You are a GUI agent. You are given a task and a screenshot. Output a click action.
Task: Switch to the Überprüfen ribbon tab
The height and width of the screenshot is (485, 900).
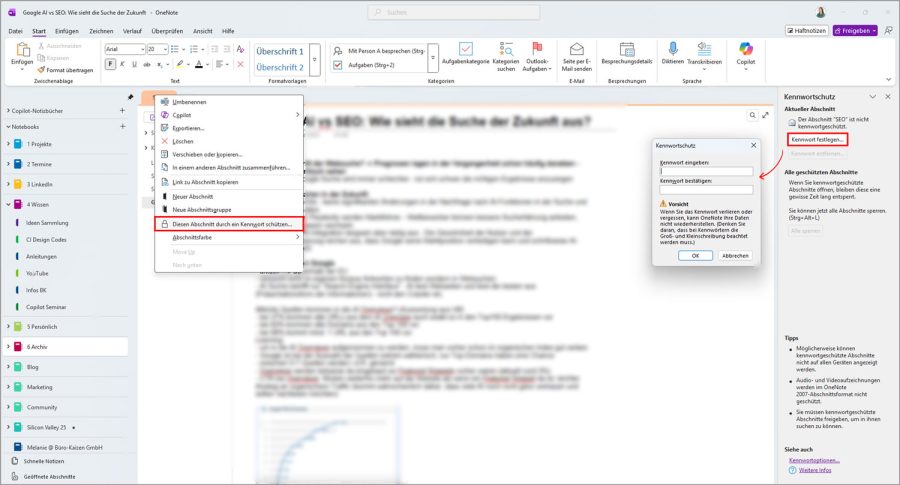point(167,31)
